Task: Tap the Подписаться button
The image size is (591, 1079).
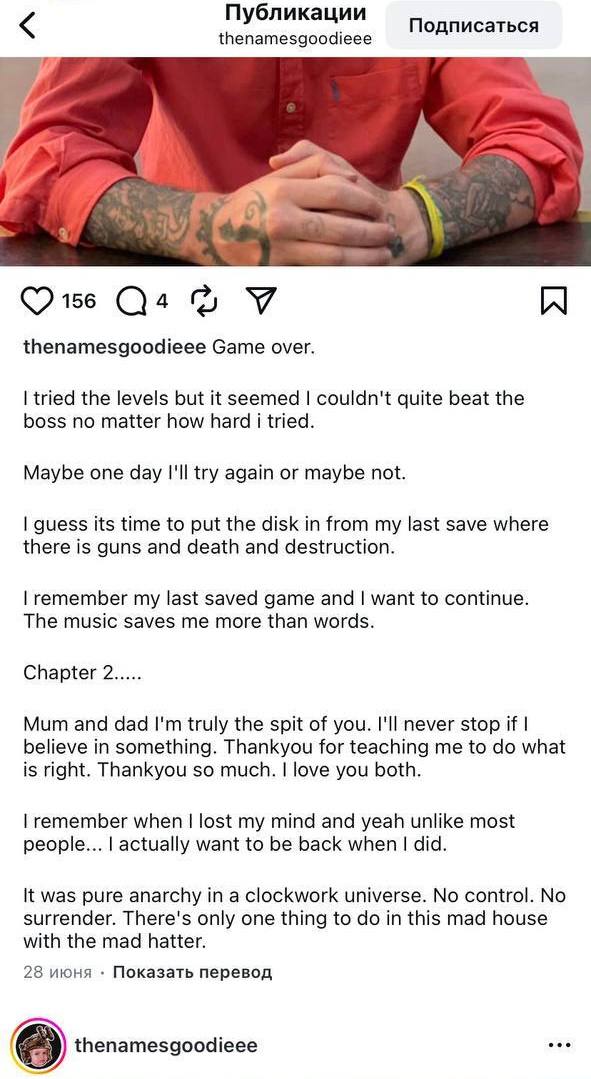Action: click(x=473, y=25)
